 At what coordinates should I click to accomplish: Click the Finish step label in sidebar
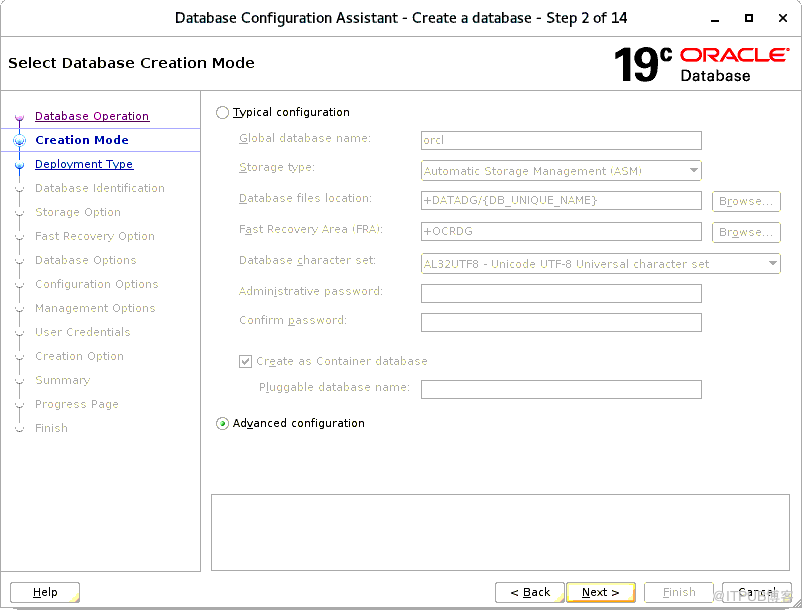[x=51, y=428]
